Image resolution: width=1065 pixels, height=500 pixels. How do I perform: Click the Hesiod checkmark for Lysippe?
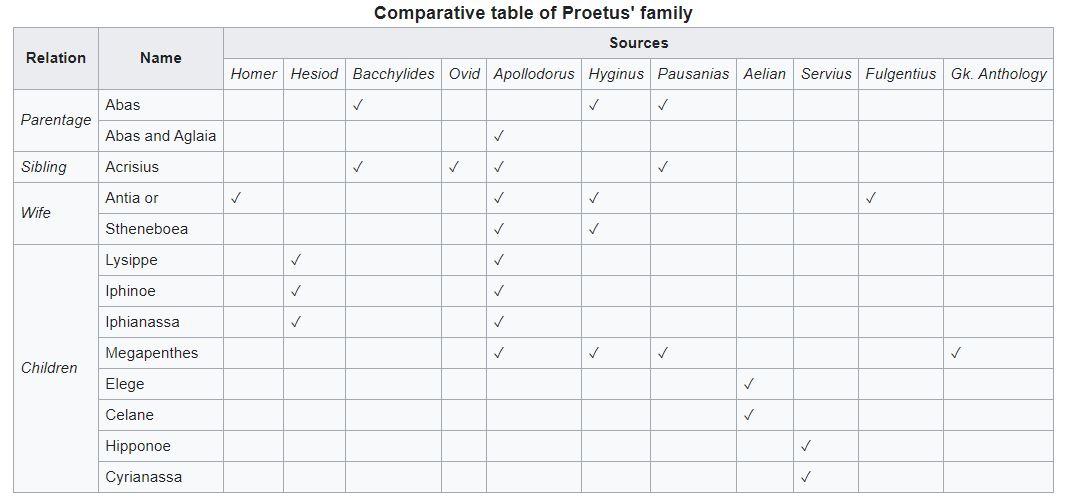click(296, 260)
